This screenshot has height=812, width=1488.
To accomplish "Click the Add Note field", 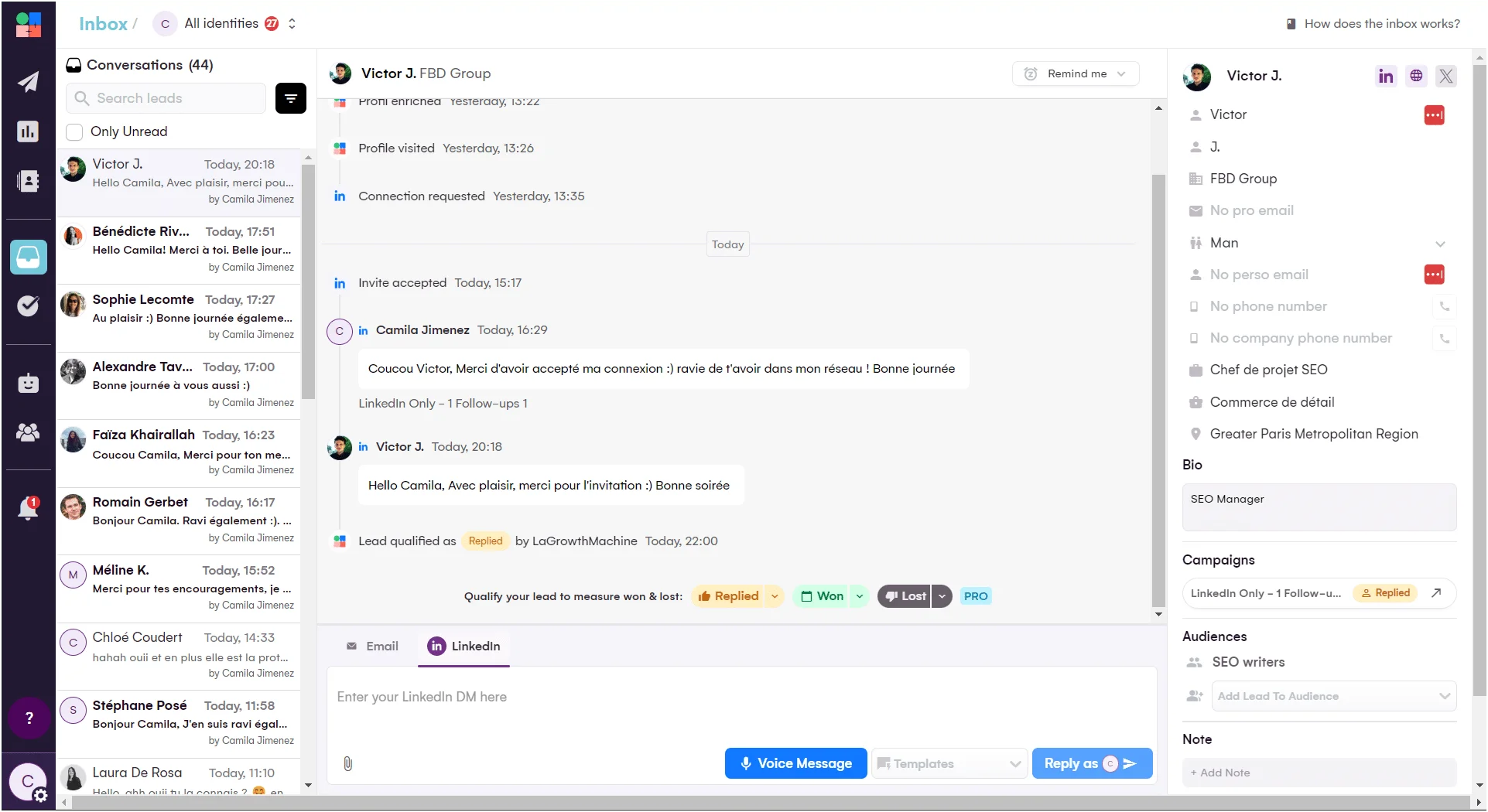I will tap(1319, 773).
